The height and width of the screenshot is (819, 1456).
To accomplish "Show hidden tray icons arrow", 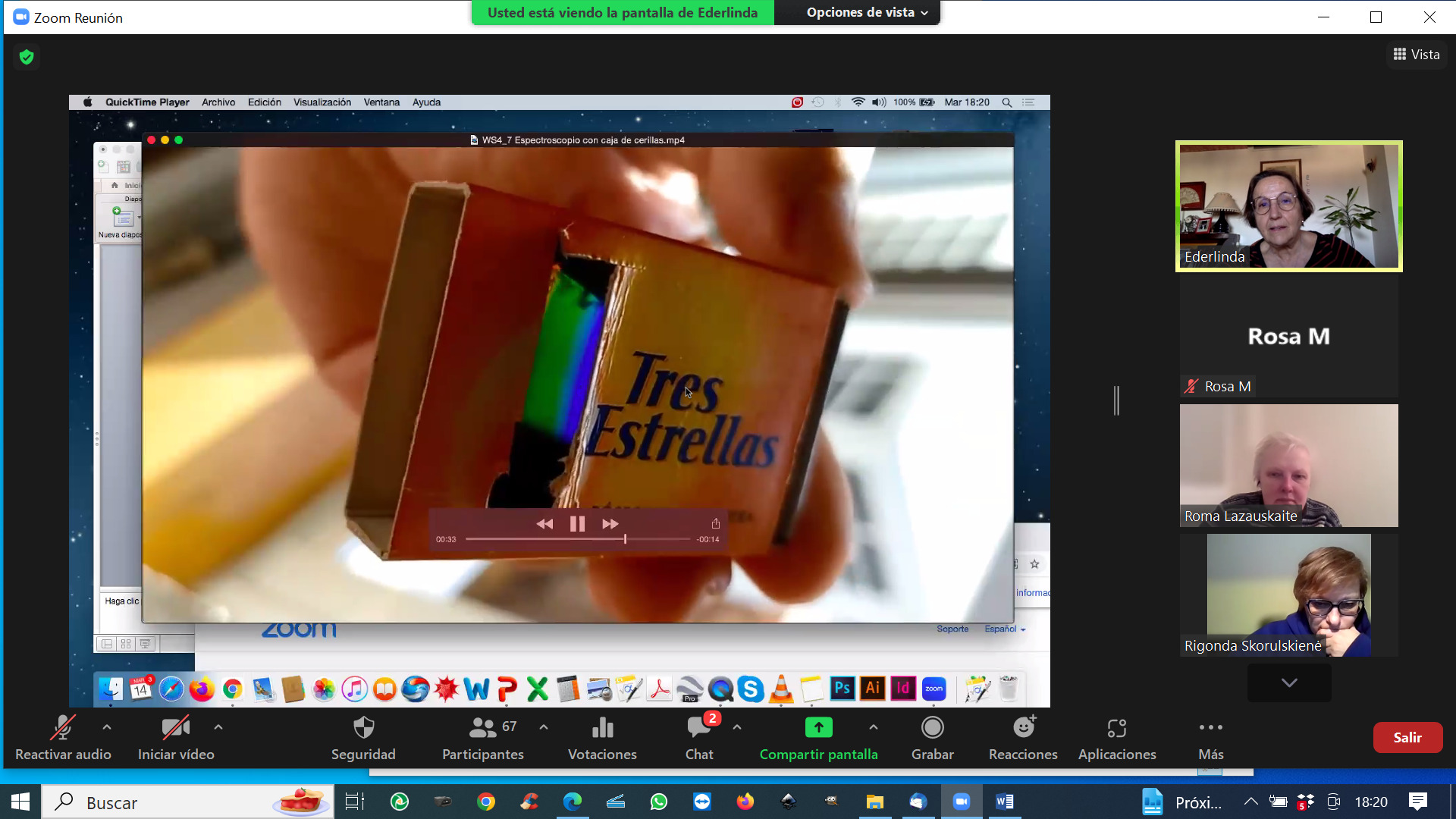I will [x=1250, y=802].
